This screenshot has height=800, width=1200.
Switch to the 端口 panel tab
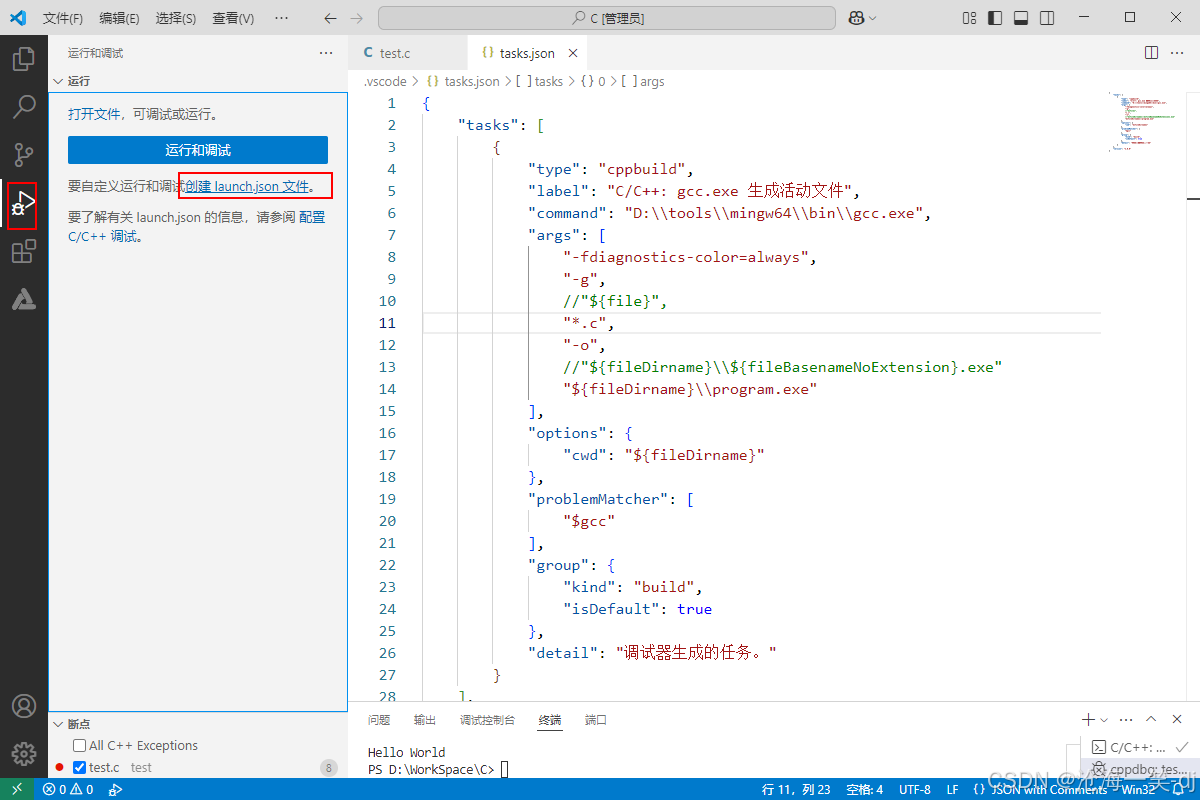pos(596,720)
